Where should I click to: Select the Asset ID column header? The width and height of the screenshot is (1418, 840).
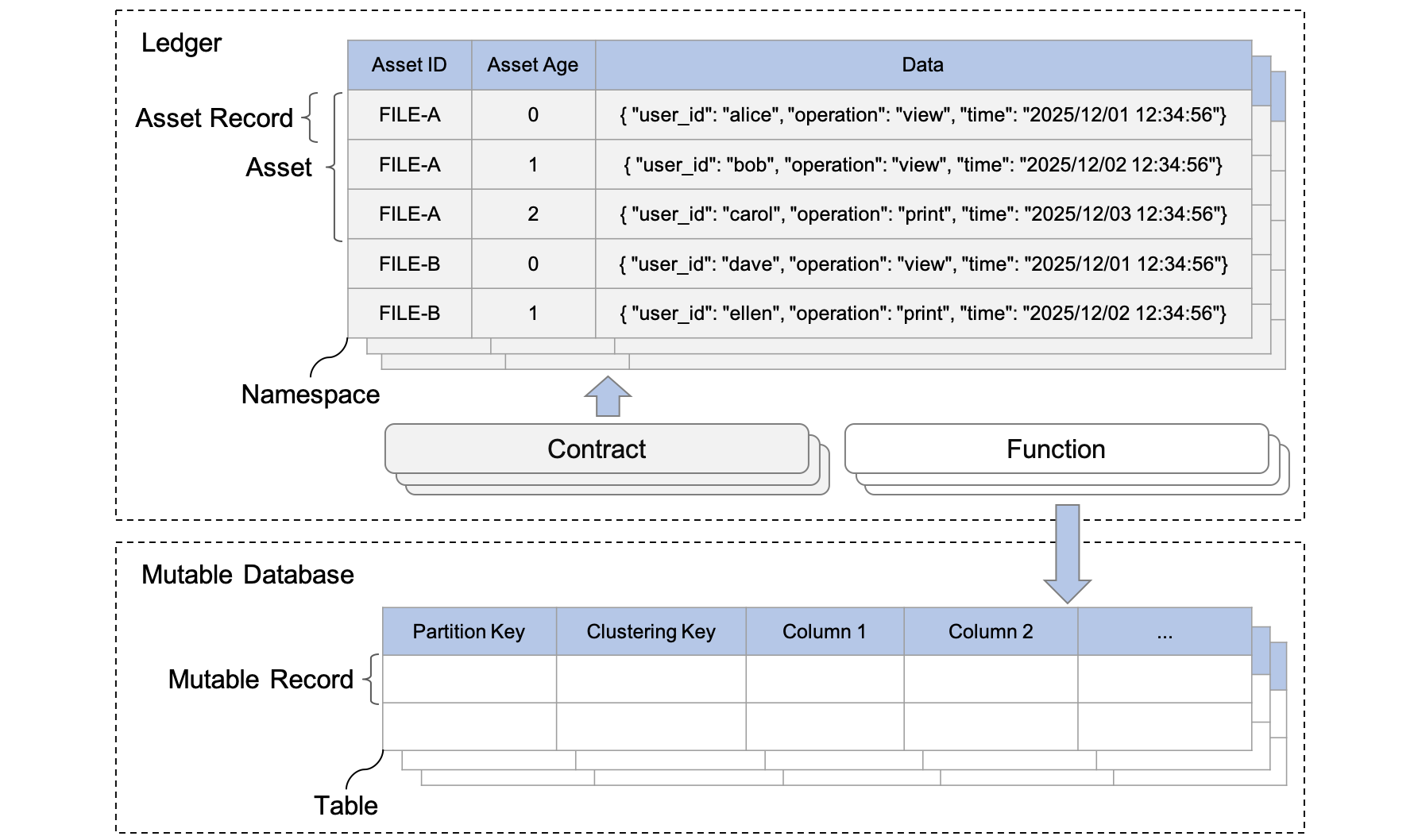(x=409, y=65)
